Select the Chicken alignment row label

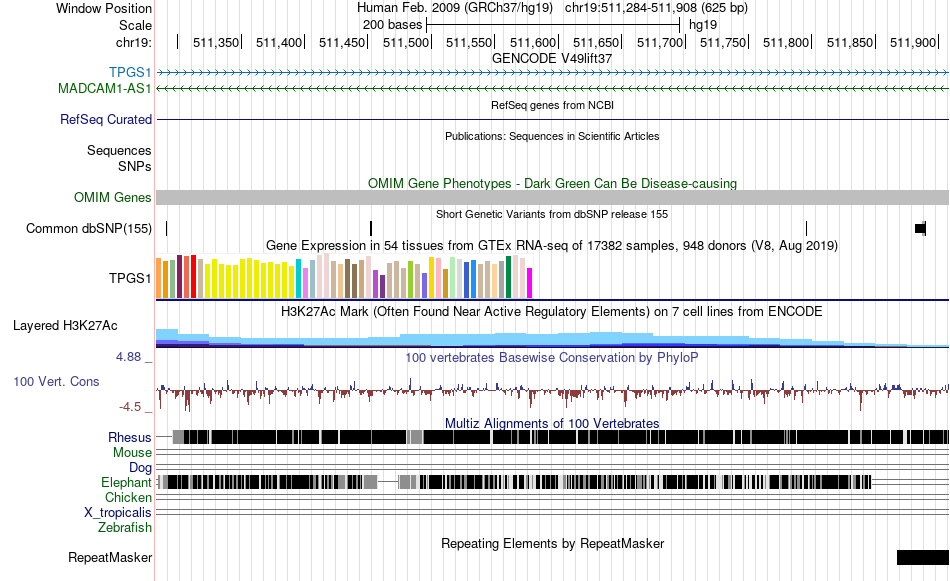(x=128, y=497)
